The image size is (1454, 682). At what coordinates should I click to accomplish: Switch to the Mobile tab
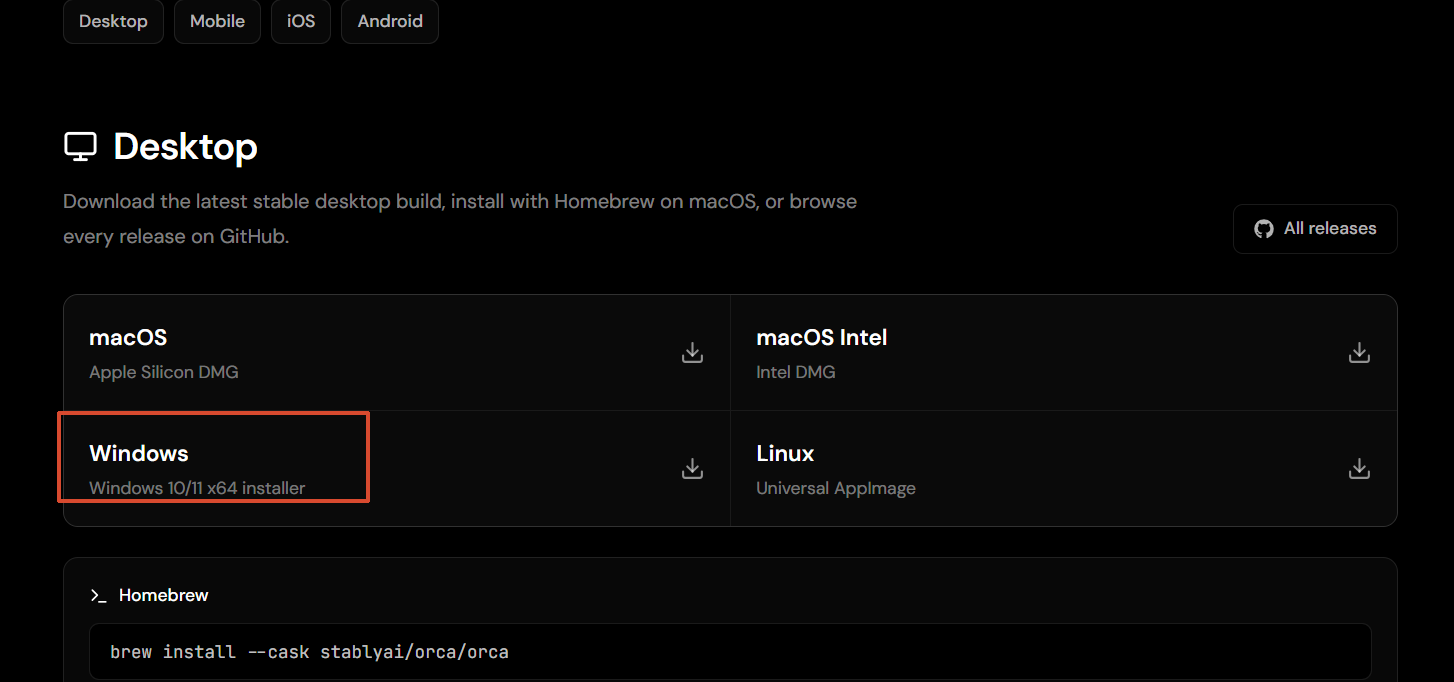click(x=217, y=21)
